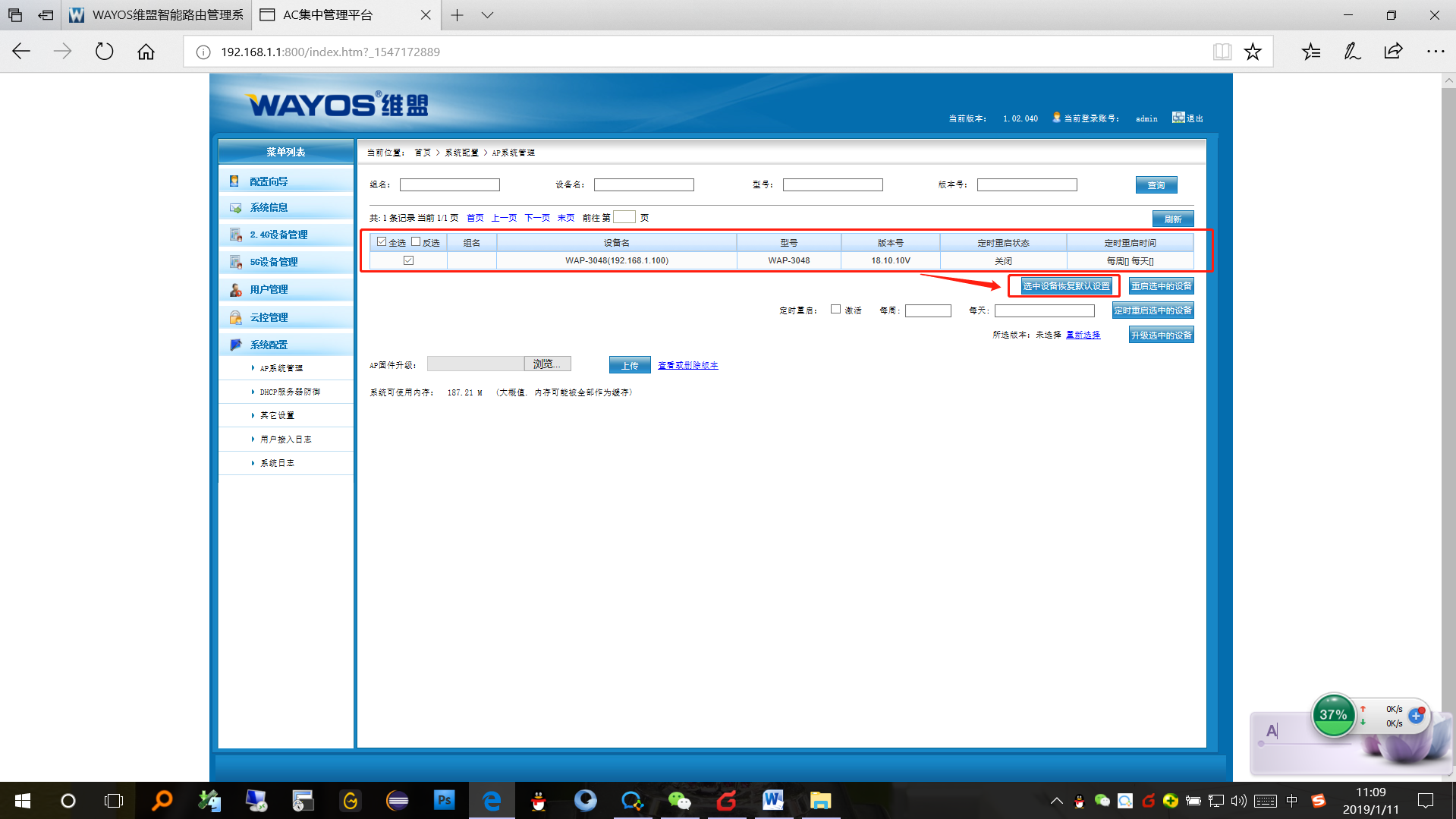Image resolution: width=1456 pixels, height=819 pixels.
Task: Click the 用户管理 person icon
Action: click(236, 289)
